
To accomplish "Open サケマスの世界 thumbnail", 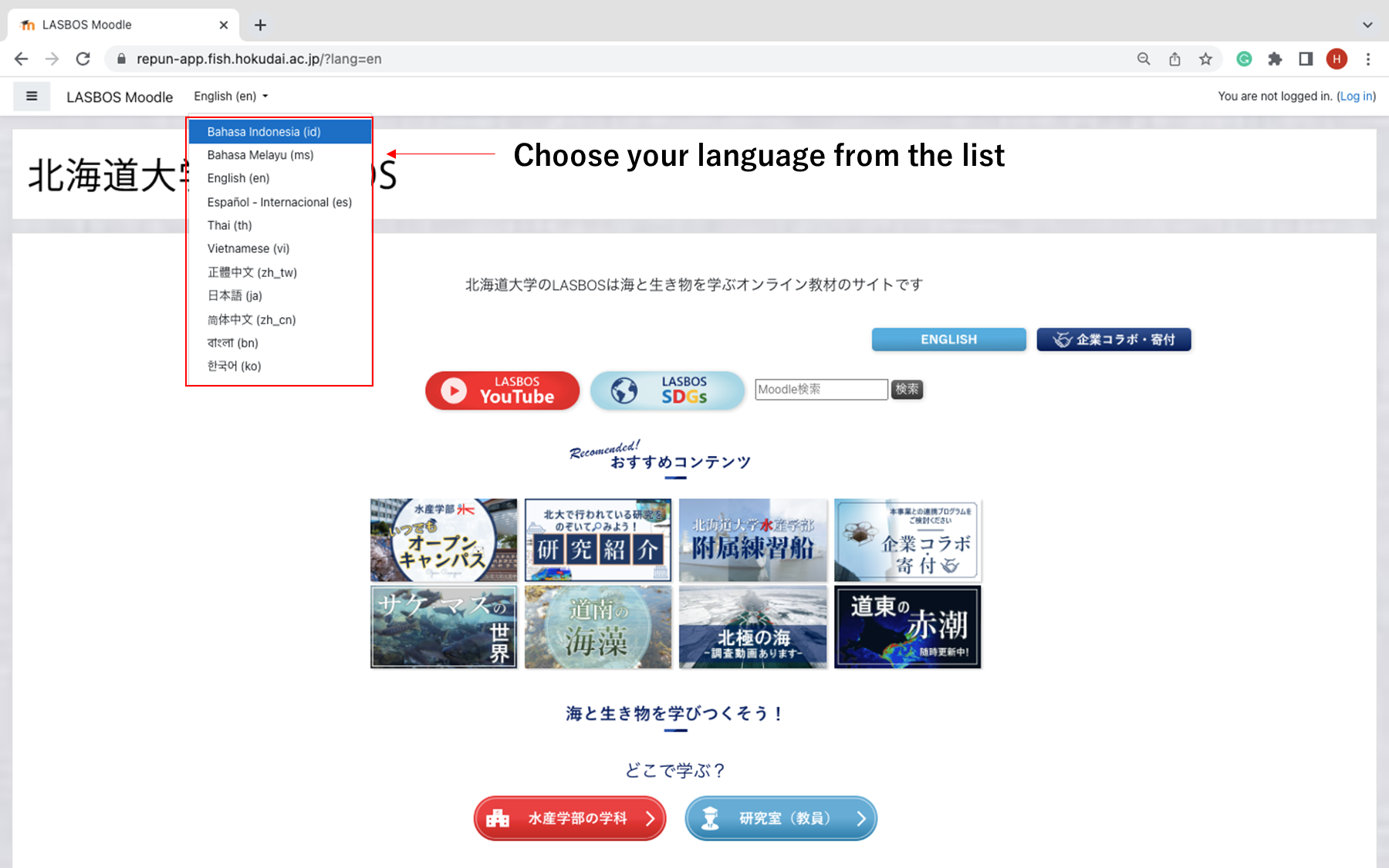I will coord(444,627).
